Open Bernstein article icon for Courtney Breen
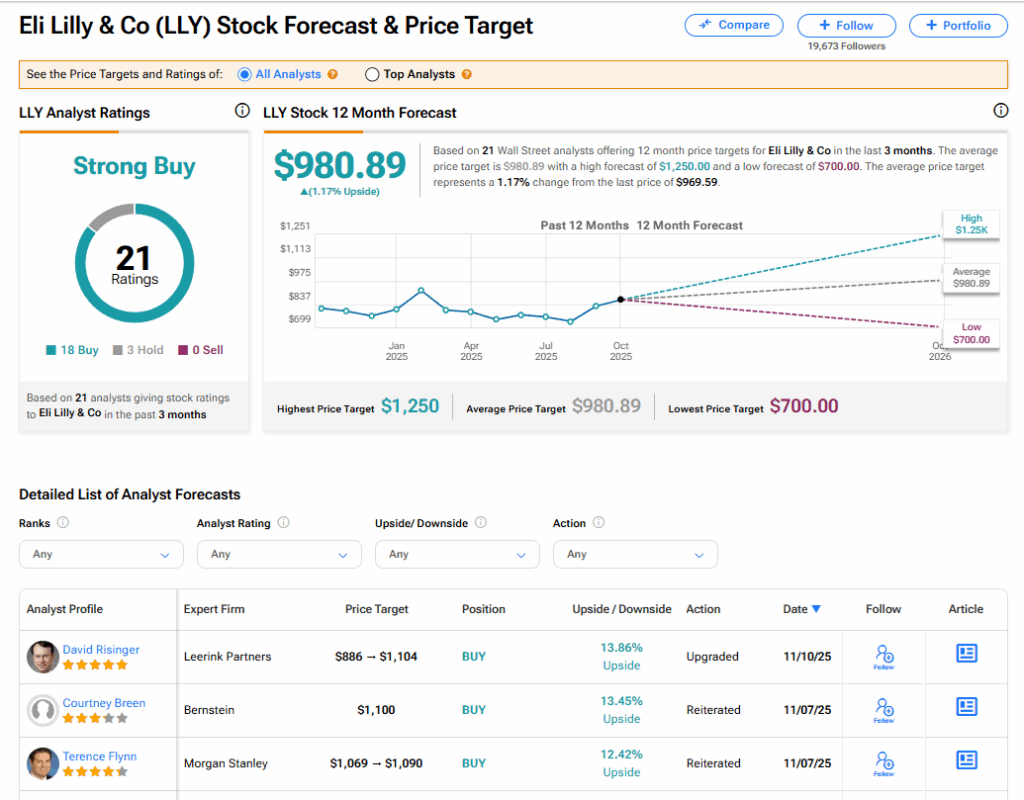This screenshot has width=1024, height=800. (966, 707)
